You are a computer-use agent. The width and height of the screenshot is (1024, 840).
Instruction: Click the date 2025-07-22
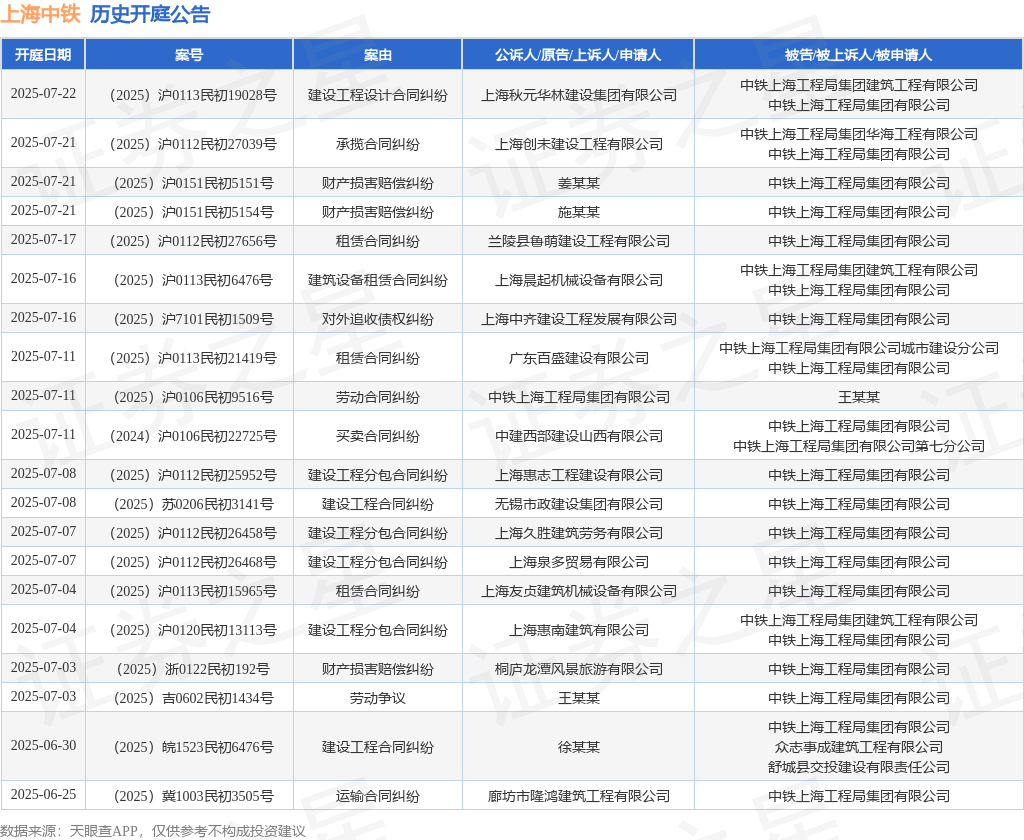(x=43, y=93)
